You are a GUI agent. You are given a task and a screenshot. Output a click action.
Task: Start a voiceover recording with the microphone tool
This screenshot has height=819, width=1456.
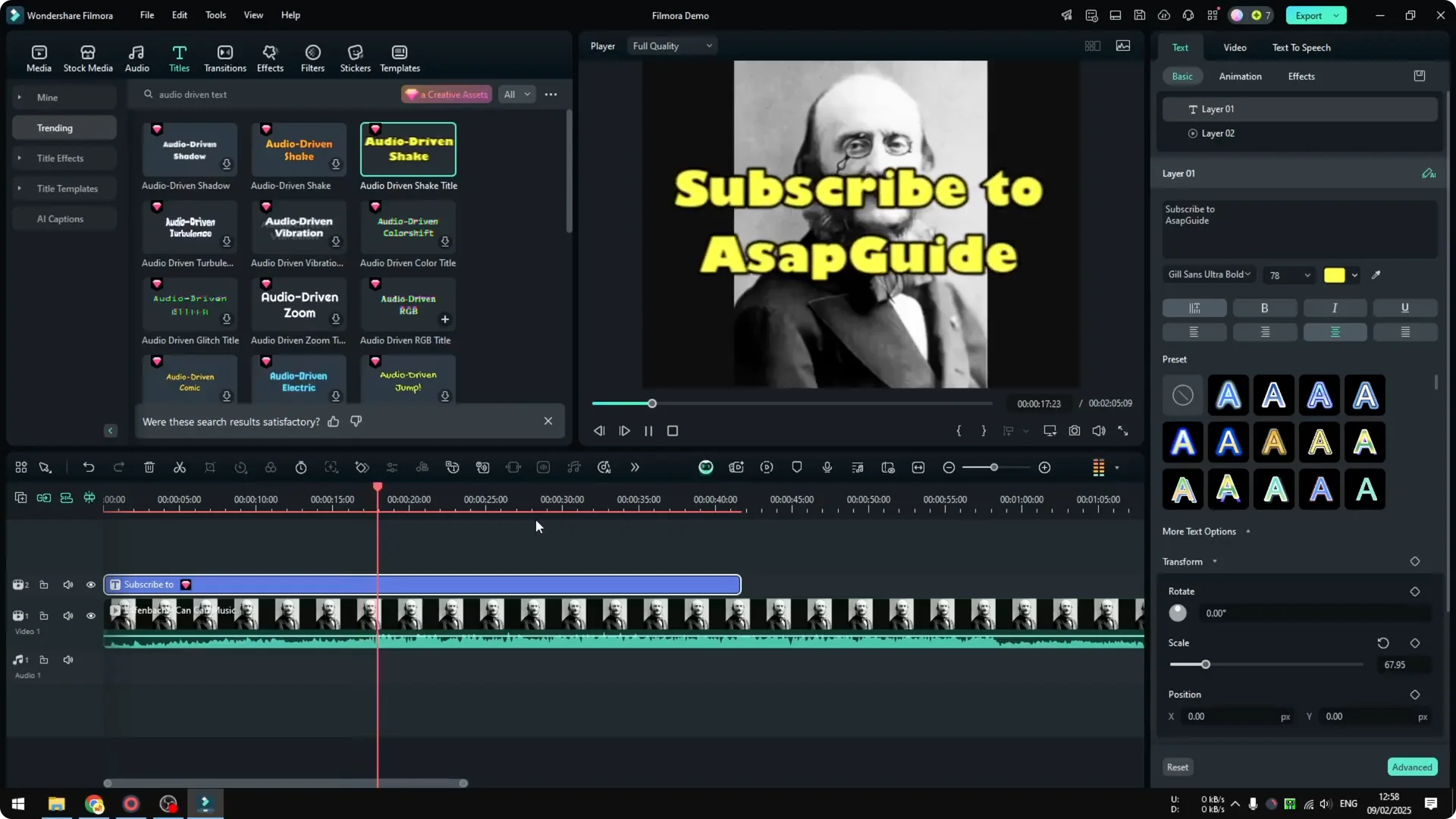click(x=827, y=467)
